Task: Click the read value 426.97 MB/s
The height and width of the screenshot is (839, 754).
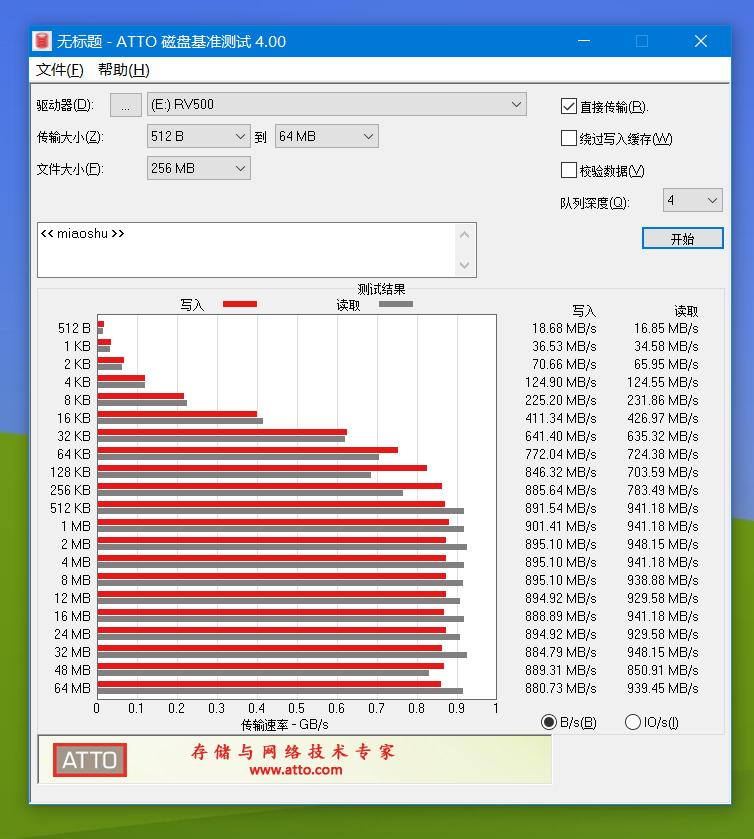Action: point(663,418)
